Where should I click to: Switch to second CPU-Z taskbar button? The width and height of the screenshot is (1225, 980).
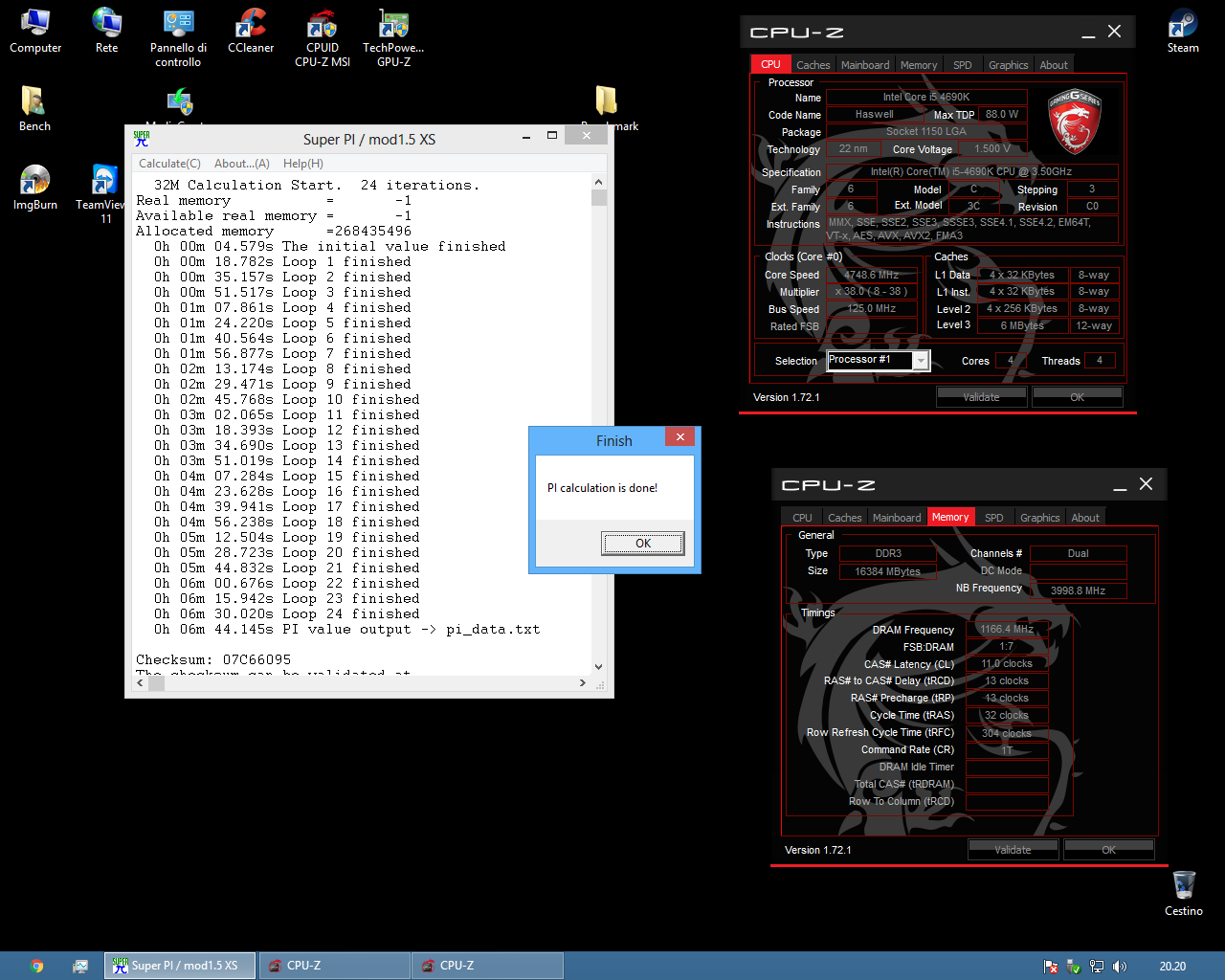488,966
